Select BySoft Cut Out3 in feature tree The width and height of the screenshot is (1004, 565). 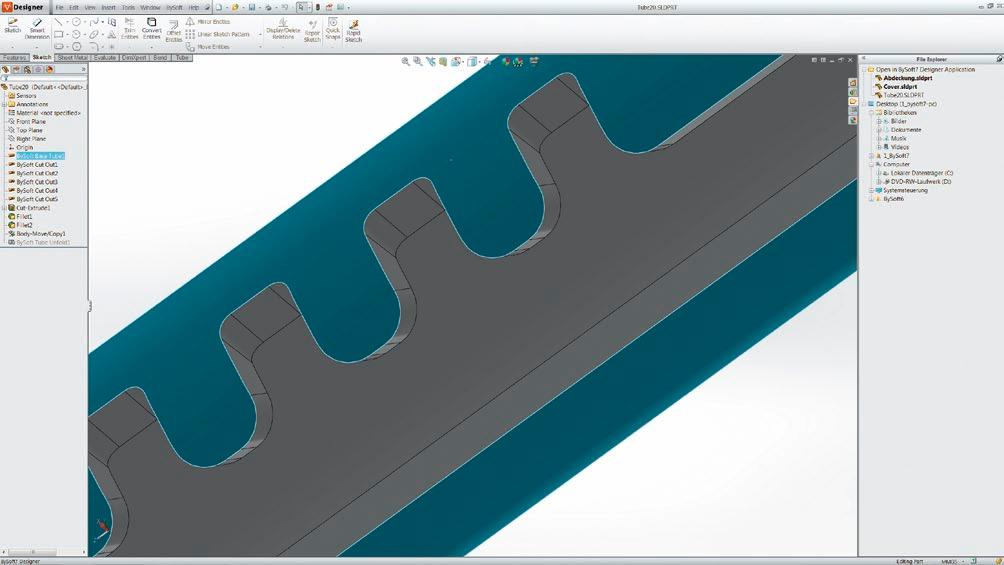pyautogui.click(x=36, y=182)
